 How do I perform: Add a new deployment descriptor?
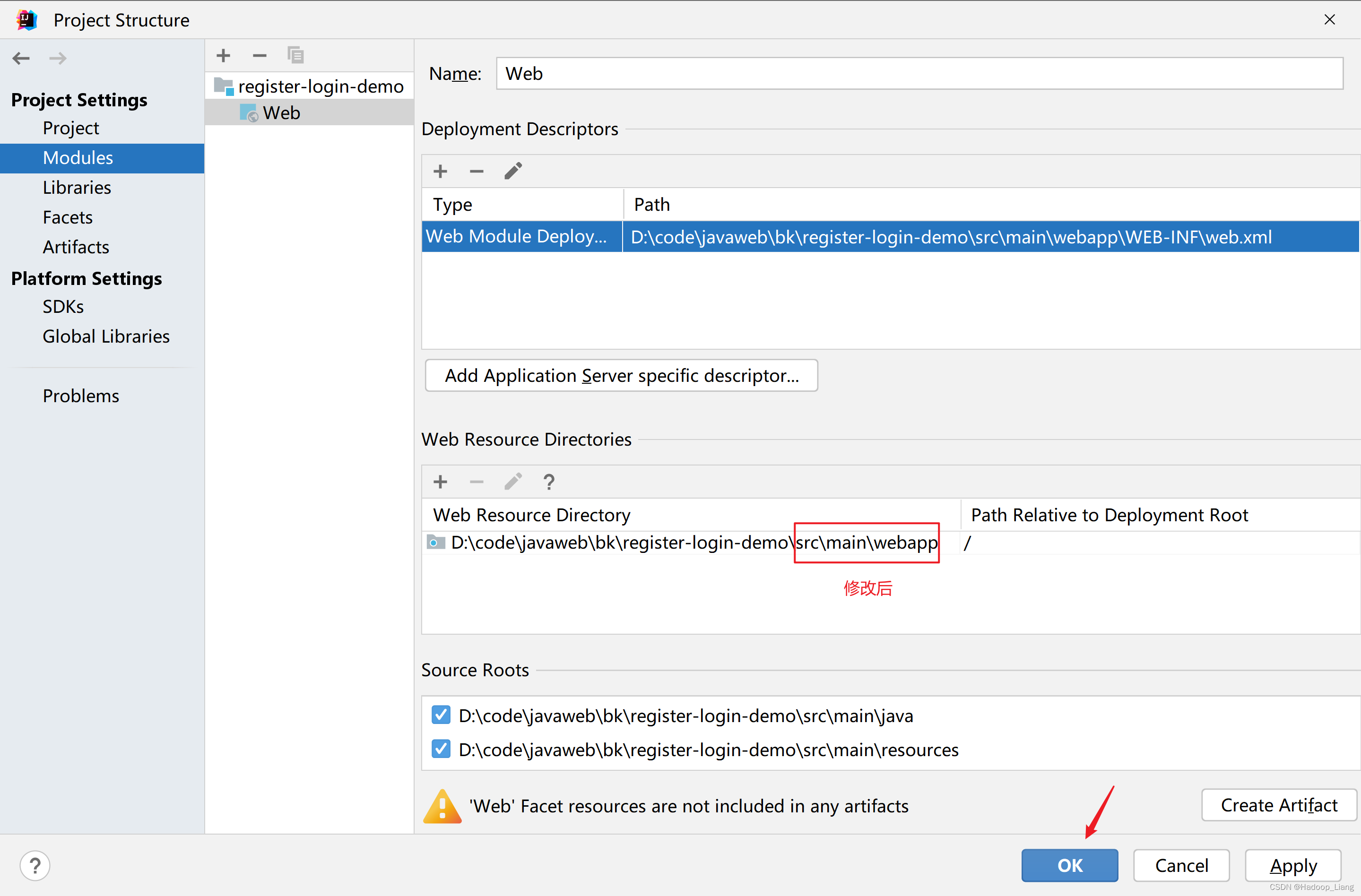pyautogui.click(x=440, y=171)
